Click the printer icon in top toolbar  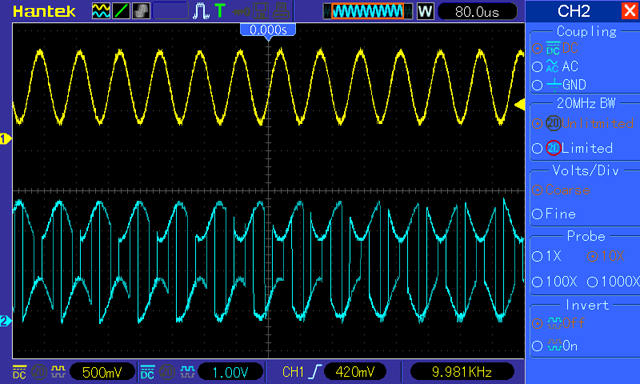pyautogui.click(x=281, y=11)
